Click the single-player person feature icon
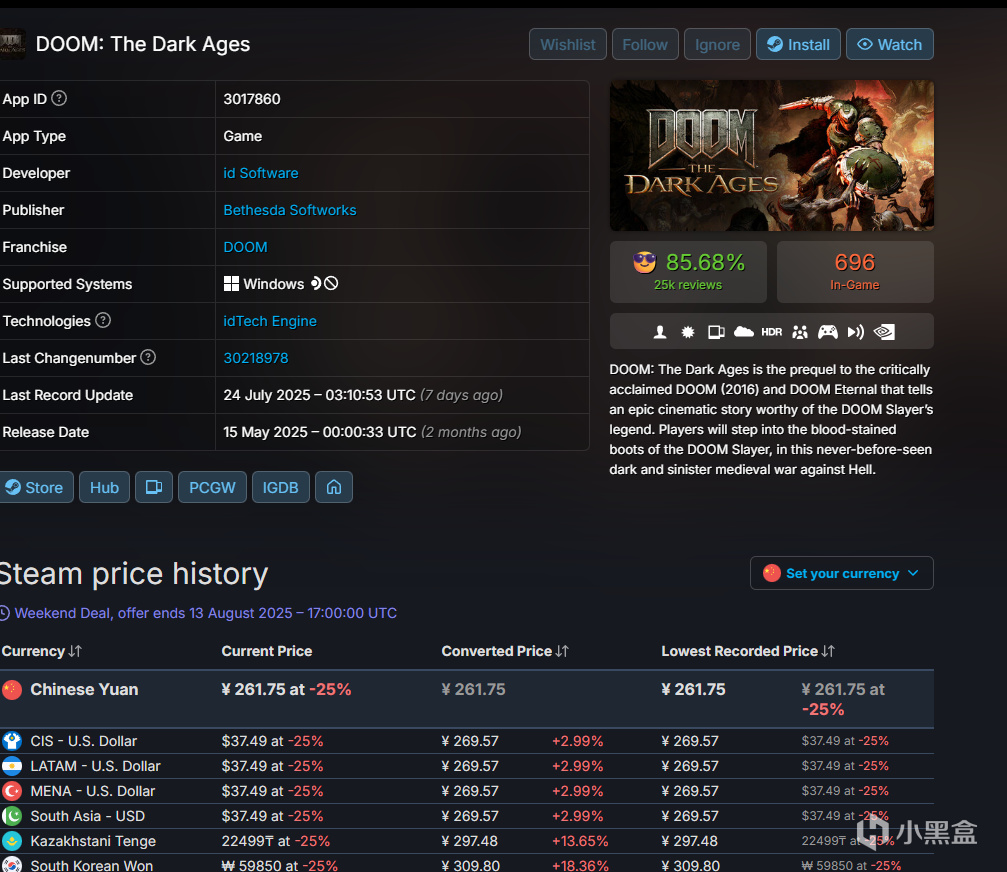Viewport: 1007px width, 872px height. click(x=660, y=332)
